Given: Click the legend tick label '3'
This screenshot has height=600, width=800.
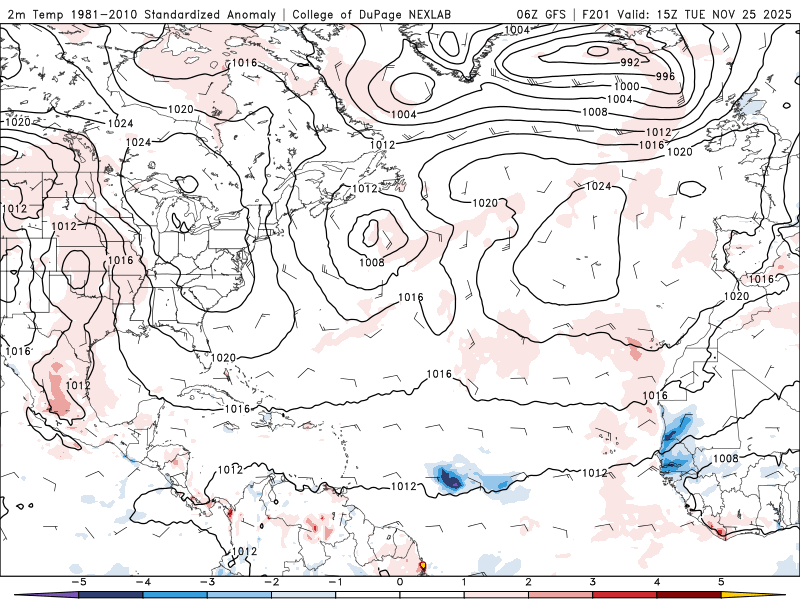Looking at the screenshot, I should [x=593, y=582].
